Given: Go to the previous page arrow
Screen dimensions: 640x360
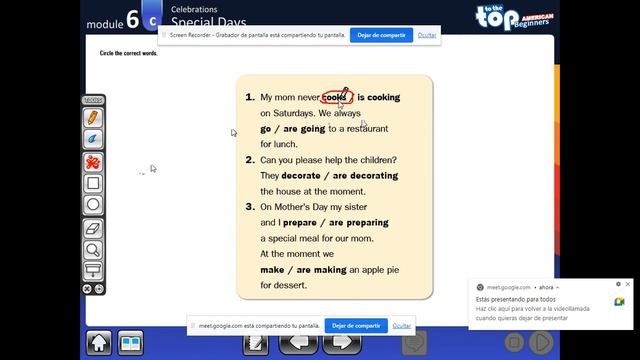Looking at the screenshot, I should (298, 343).
